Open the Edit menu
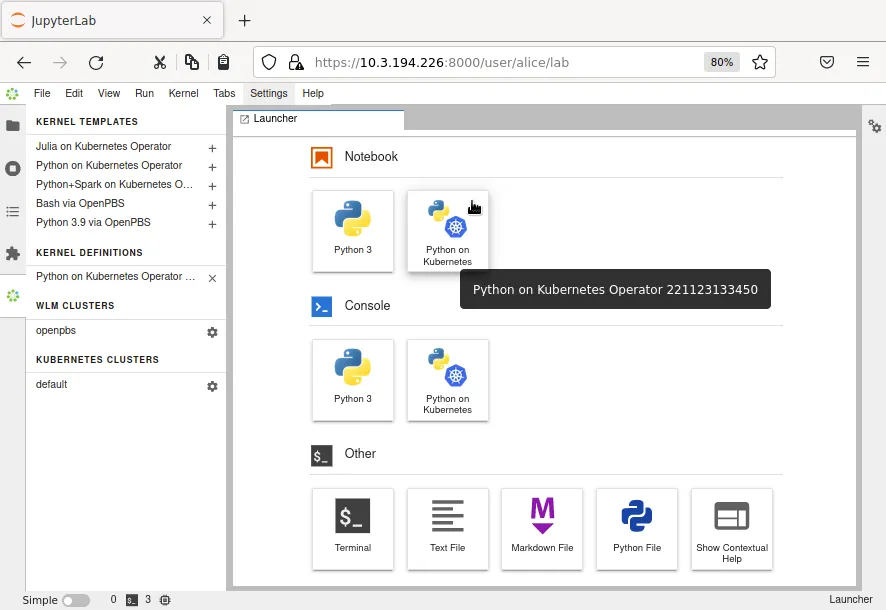 click(74, 93)
